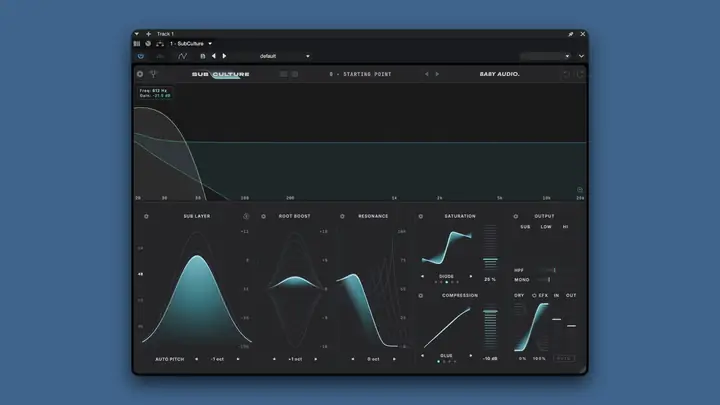Toggle the EFX power button

click(534, 296)
